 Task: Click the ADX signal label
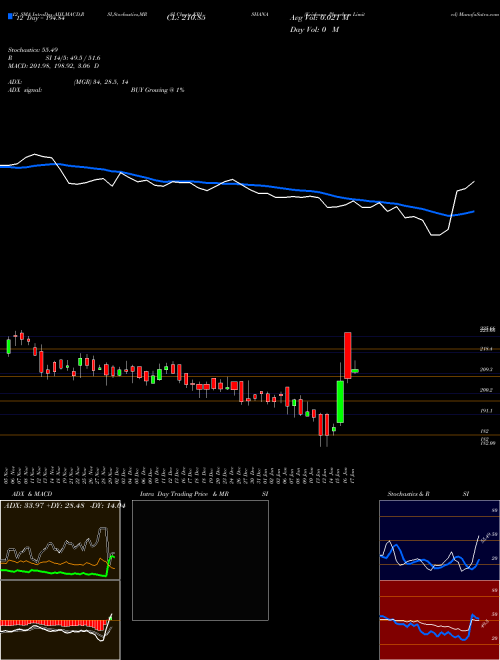coord(25,90)
